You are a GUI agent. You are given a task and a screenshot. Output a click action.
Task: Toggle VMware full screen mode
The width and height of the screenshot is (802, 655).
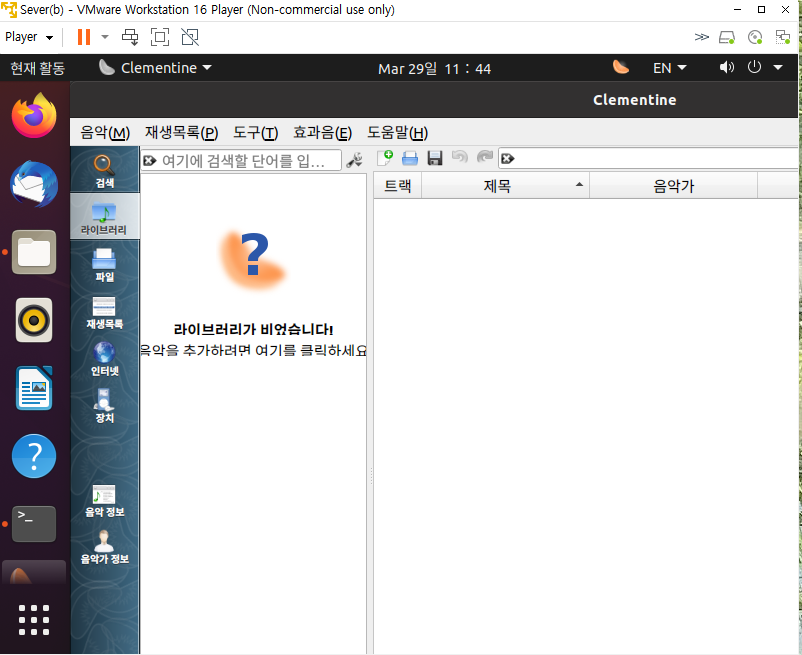pyautogui.click(x=160, y=37)
